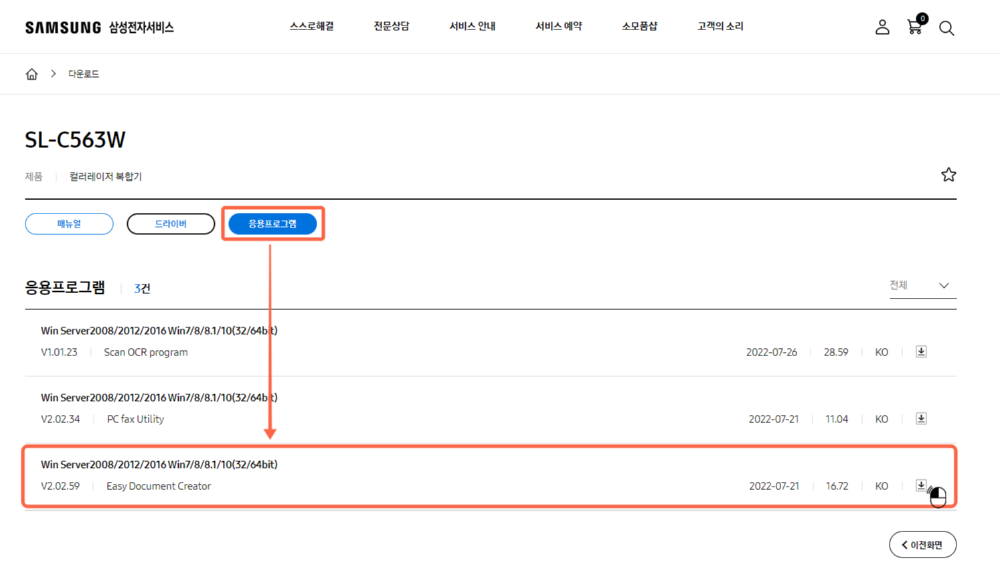Click the file size 28.59
1000x562 pixels.
coord(836,352)
